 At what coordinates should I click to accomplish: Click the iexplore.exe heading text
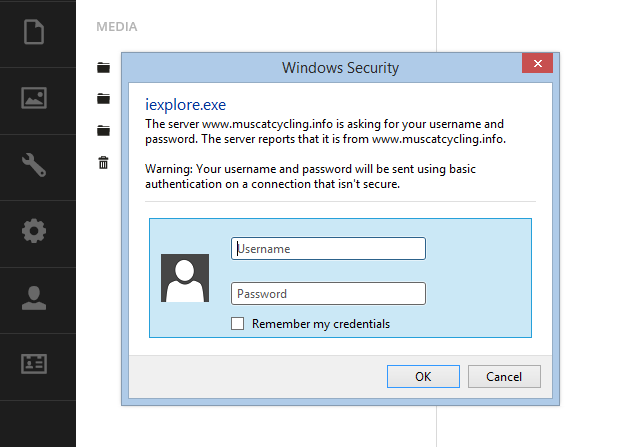pyautogui.click(x=184, y=102)
